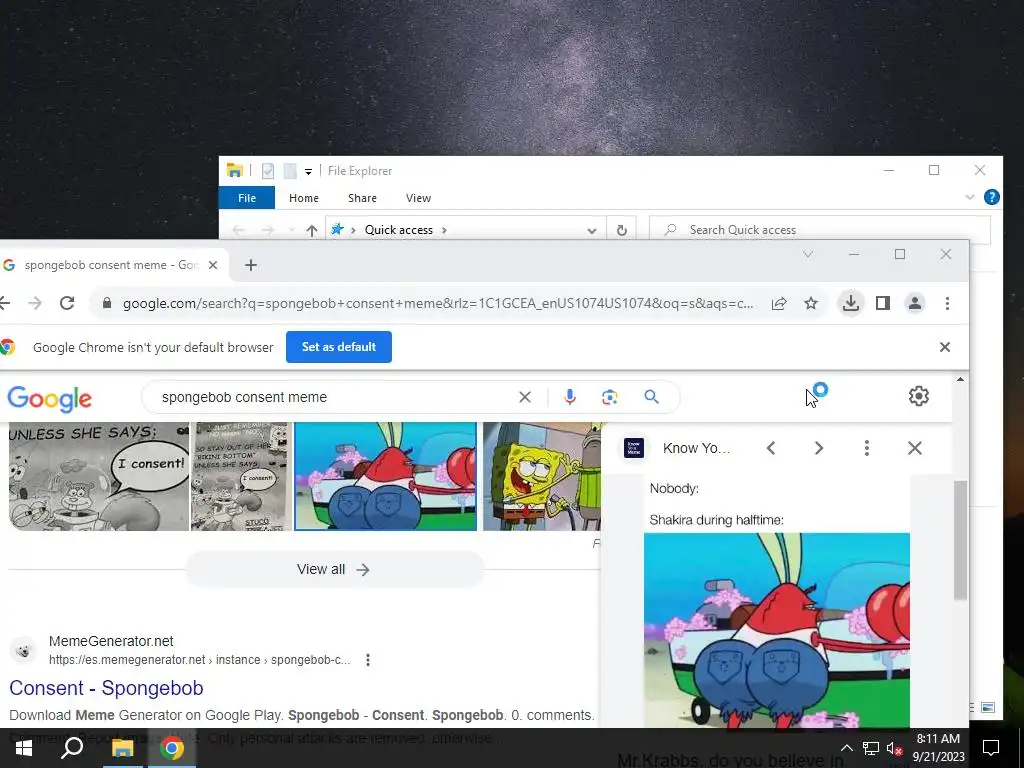Clear the Google search box
The width and height of the screenshot is (1024, 768).
pos(524,397)
